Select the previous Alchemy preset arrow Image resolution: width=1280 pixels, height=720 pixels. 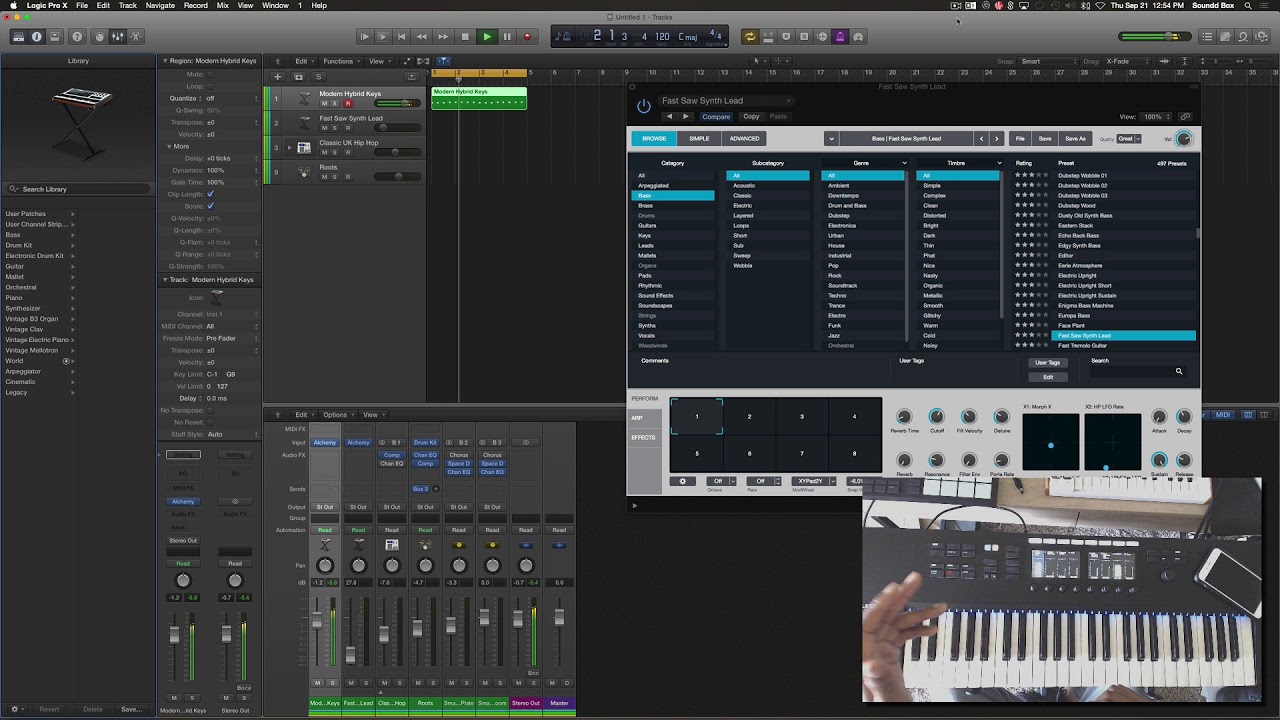point(982,139)
